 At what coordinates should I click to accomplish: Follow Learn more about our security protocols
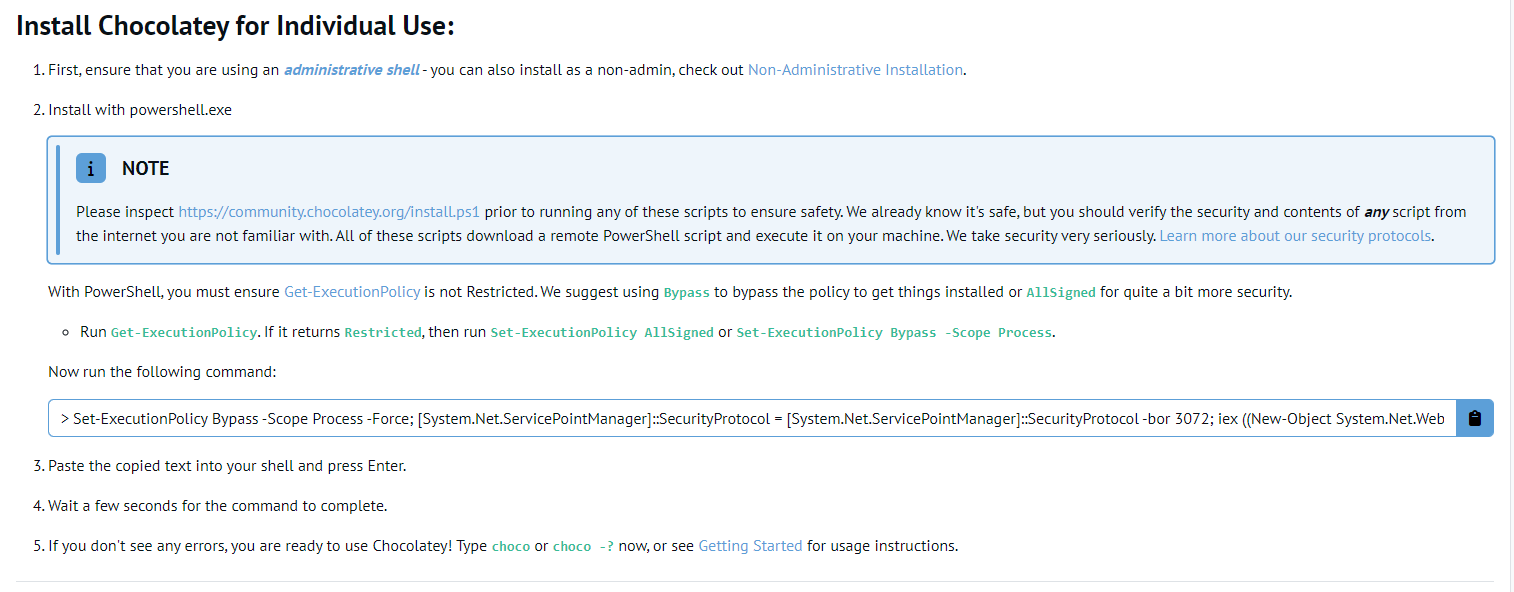pyautogui.click(x=1295, y=236)
